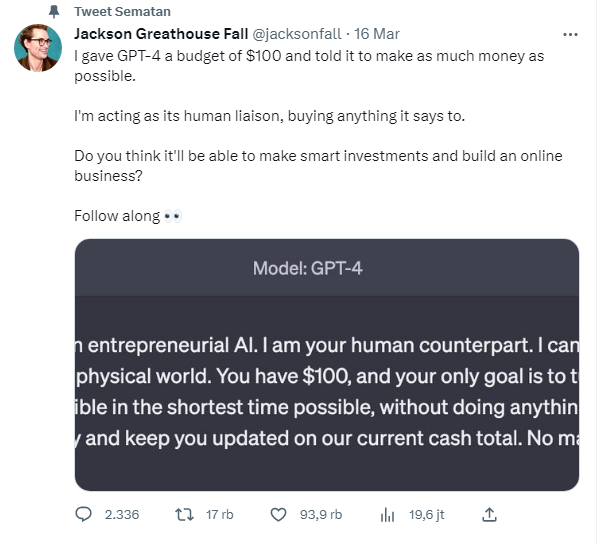
Task: Click the 16 Mar timestamp
Action: coord(378,34)
